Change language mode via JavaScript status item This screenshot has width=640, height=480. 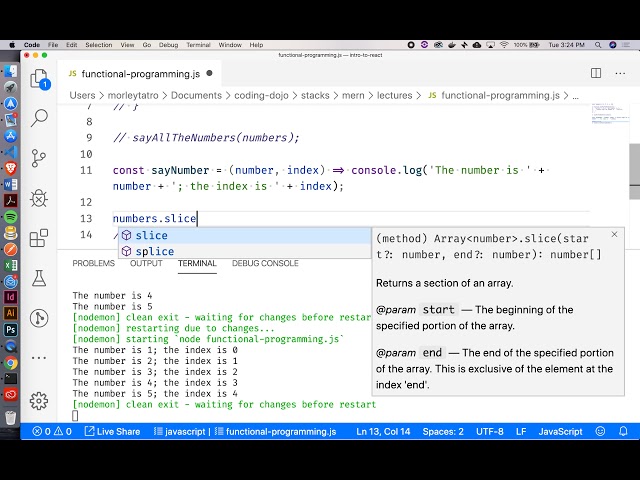(x=560, y=431)
